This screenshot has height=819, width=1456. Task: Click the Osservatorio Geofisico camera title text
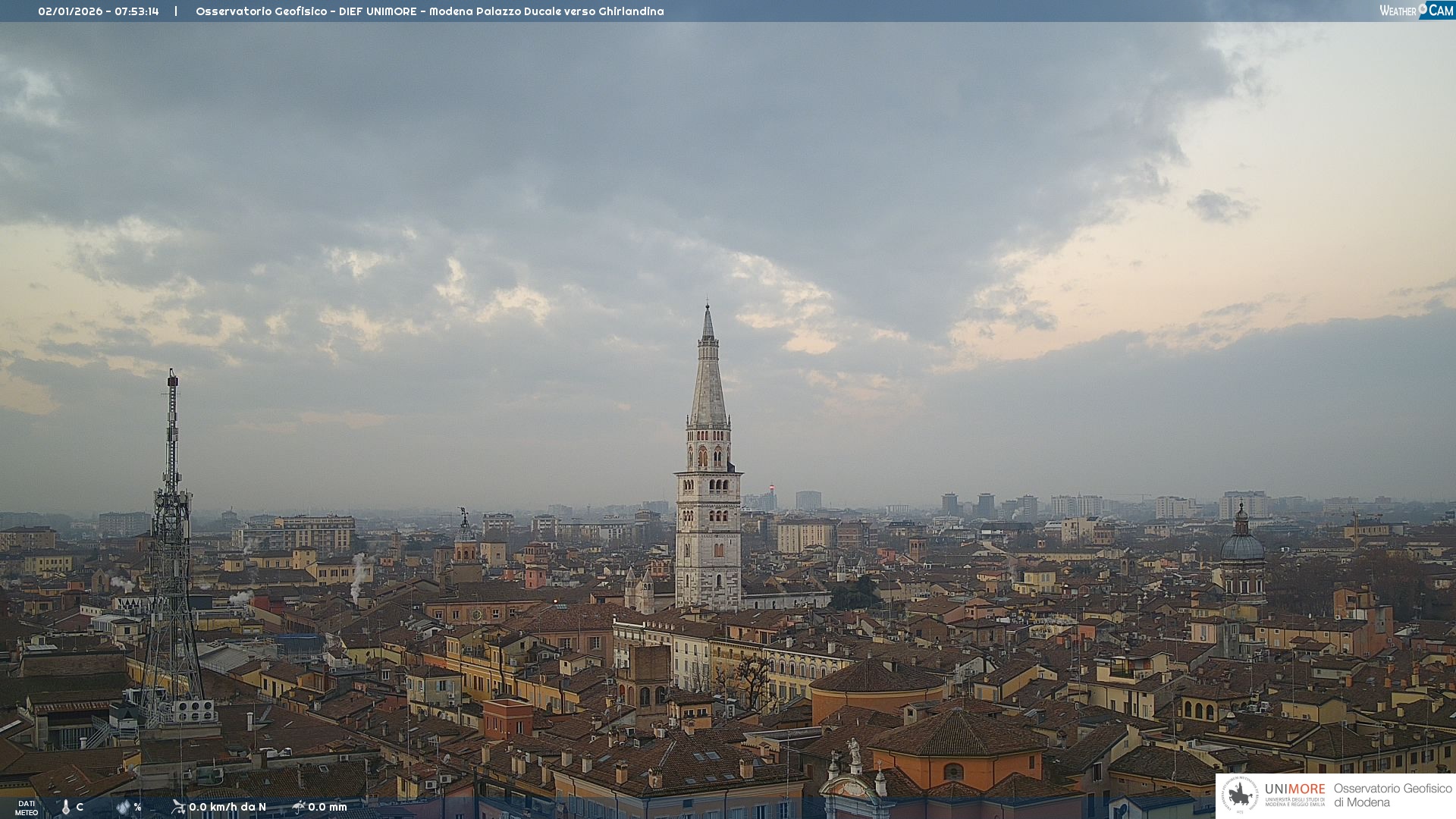(x=429, y=11)
